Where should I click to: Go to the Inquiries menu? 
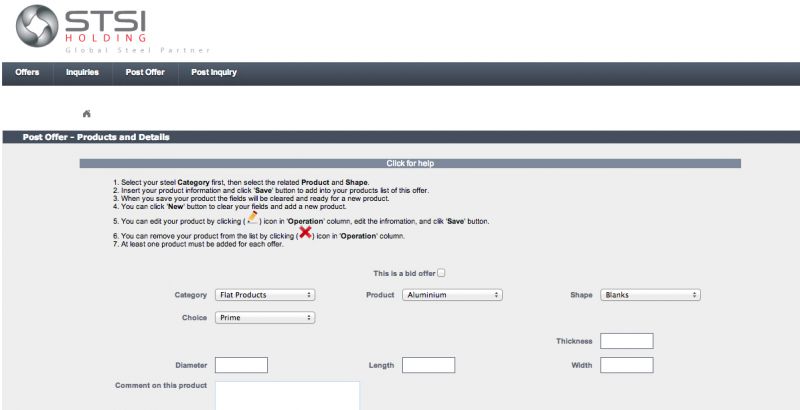tap(82, 72)
